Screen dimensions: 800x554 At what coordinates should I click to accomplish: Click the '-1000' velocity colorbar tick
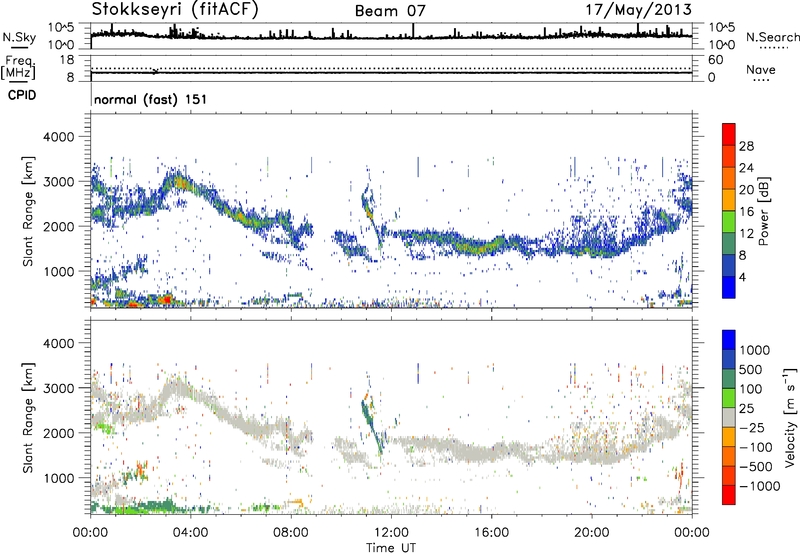(x=759, y=486)
